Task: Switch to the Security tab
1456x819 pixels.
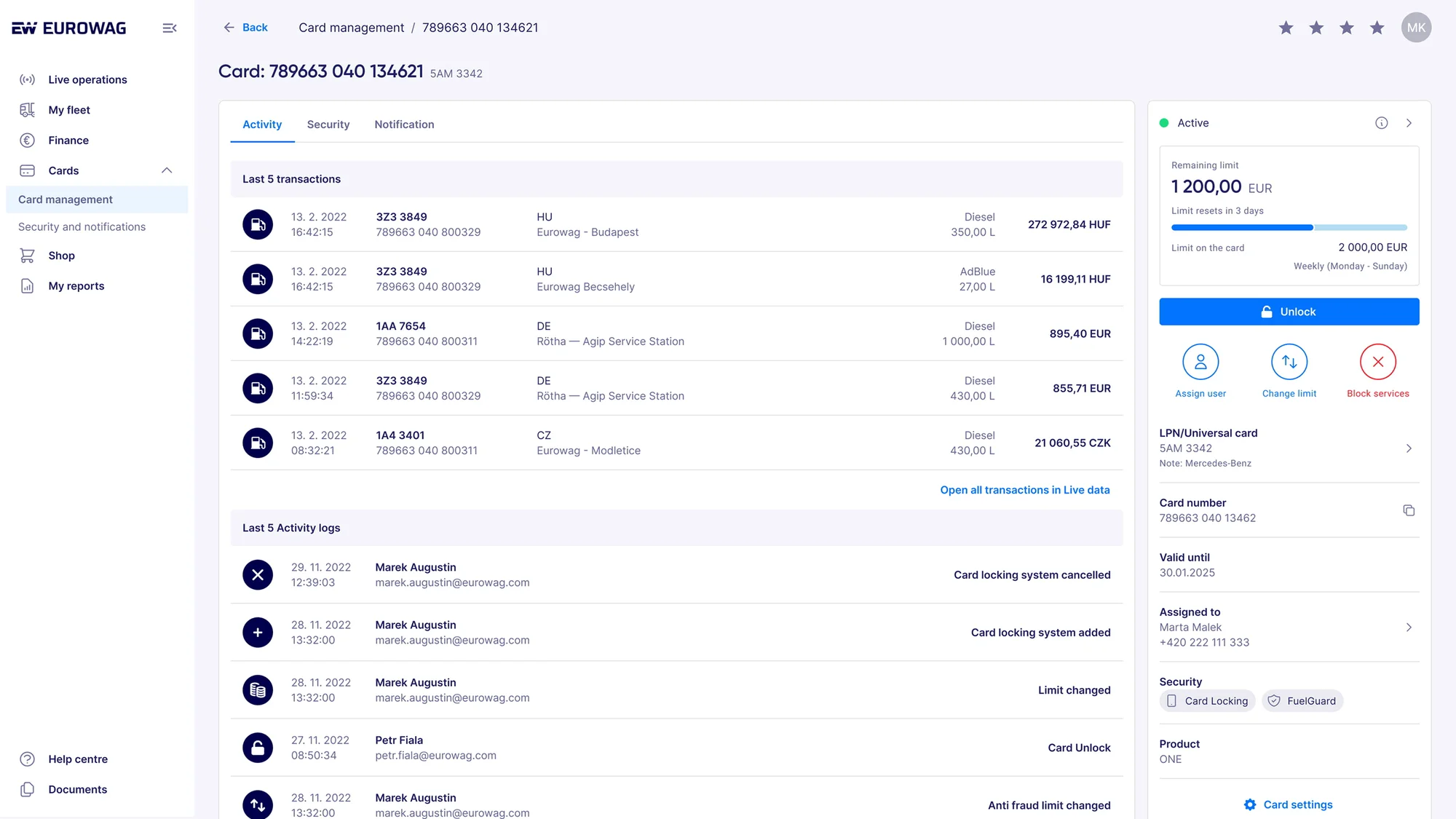Action: 328,124
